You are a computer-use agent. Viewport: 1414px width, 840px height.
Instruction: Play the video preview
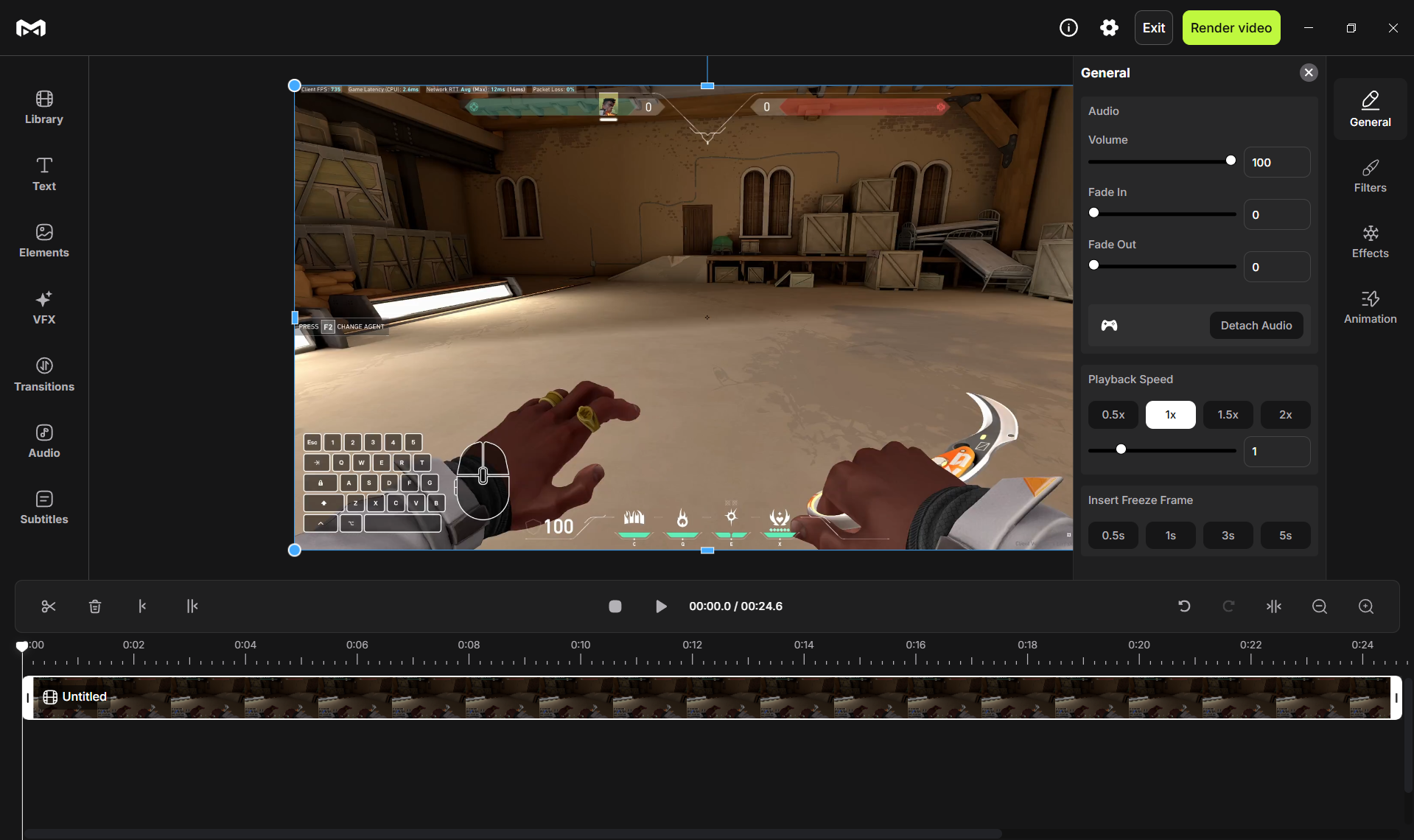point(661,606)
